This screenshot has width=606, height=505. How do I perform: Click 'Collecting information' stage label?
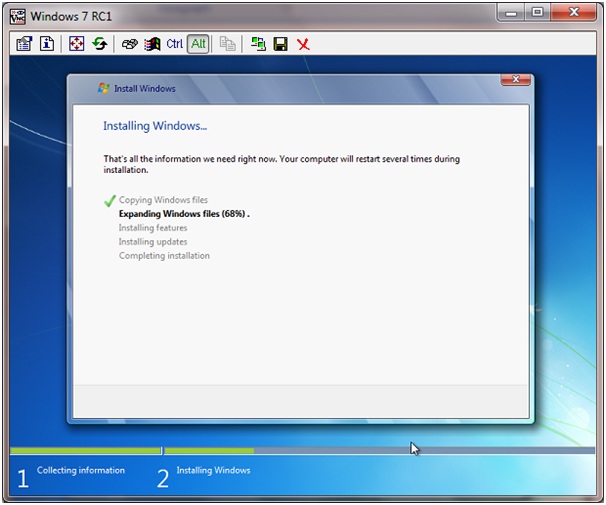point(81,470)
